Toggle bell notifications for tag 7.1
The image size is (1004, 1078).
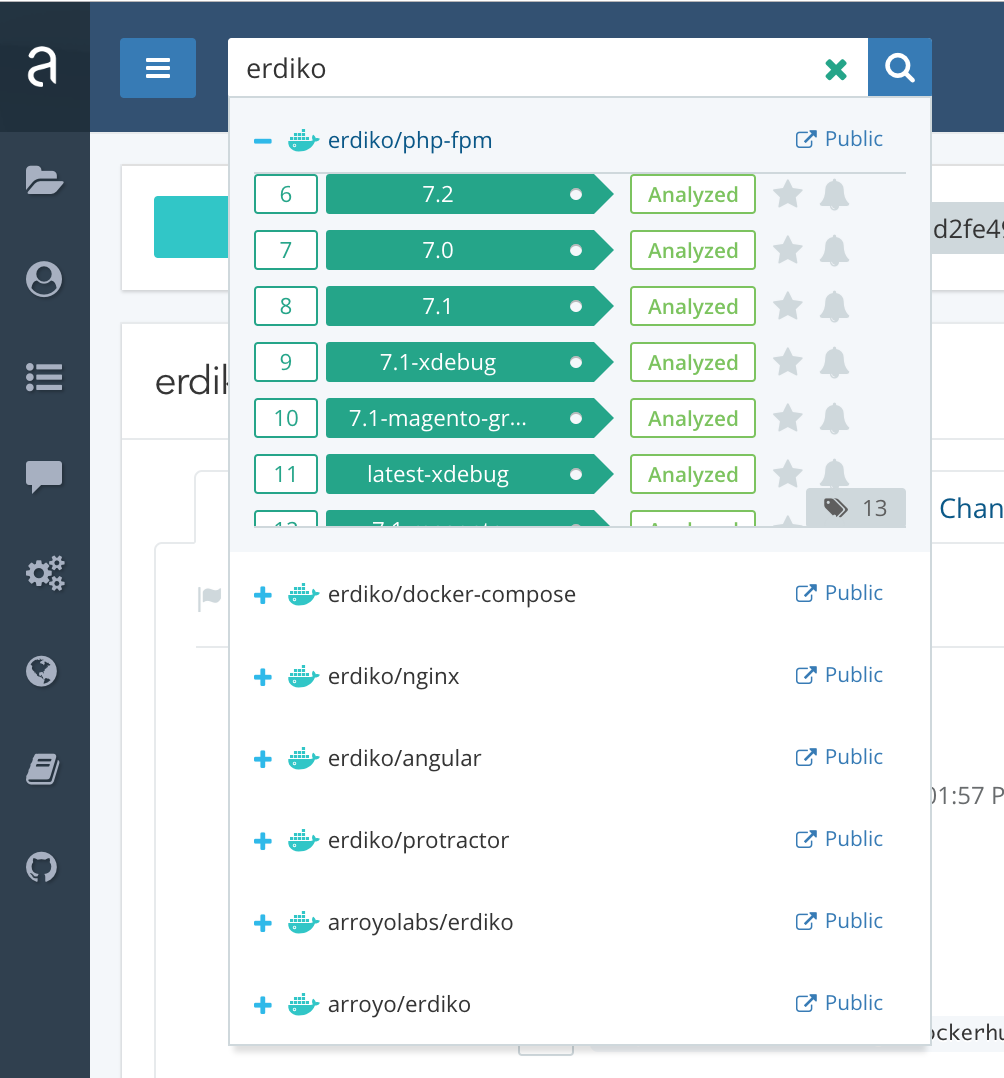coord(834,307)
